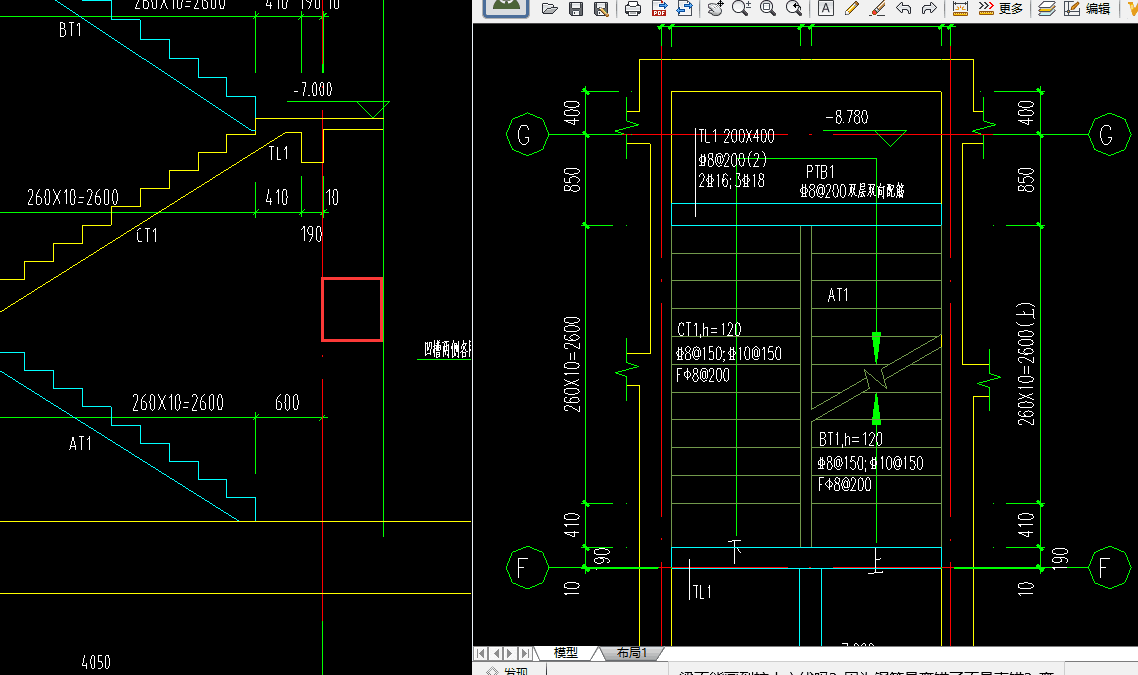The height and width of the screenshot is (675, 1138).
Task: Print the drawing with the printer icon
Action: click(x=633, y=9)
